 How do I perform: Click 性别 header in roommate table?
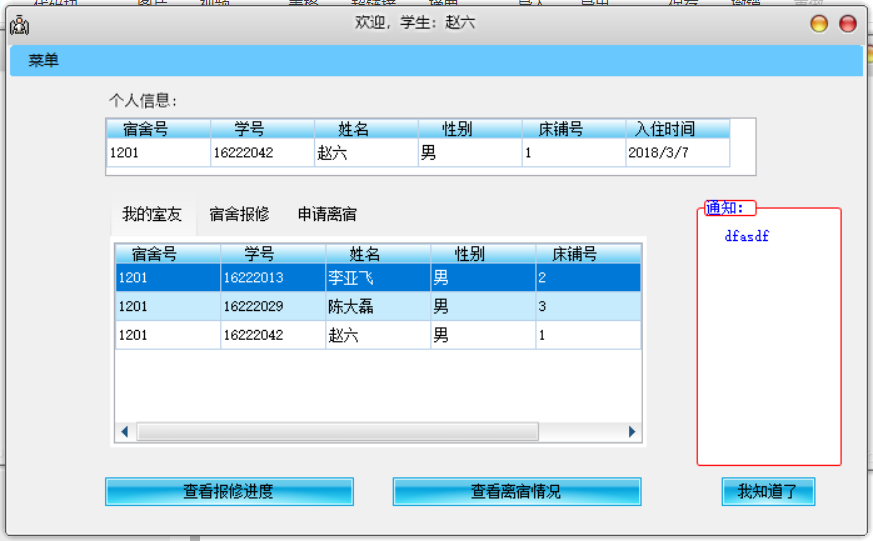click(483, 254)
